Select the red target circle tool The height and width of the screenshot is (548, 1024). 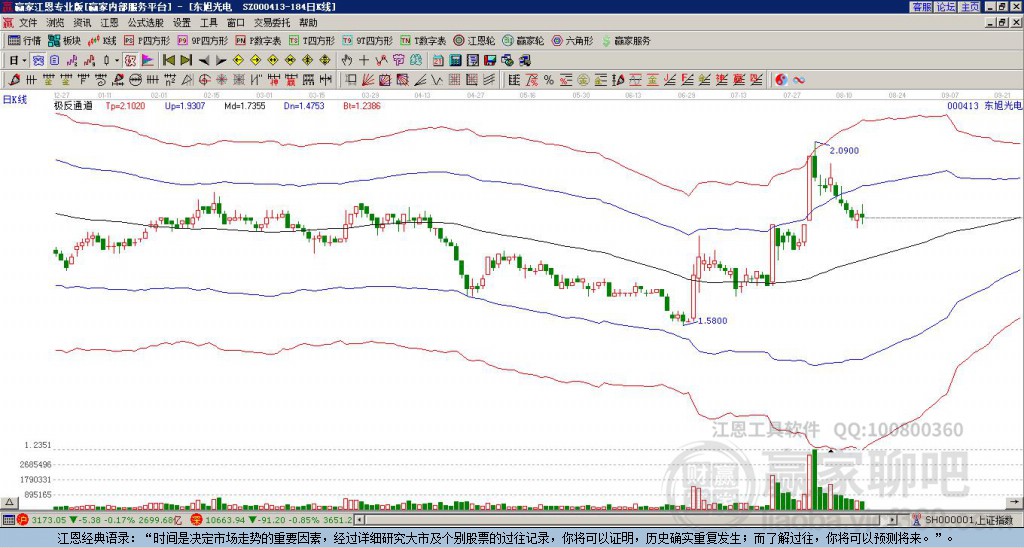click(204, 80)
